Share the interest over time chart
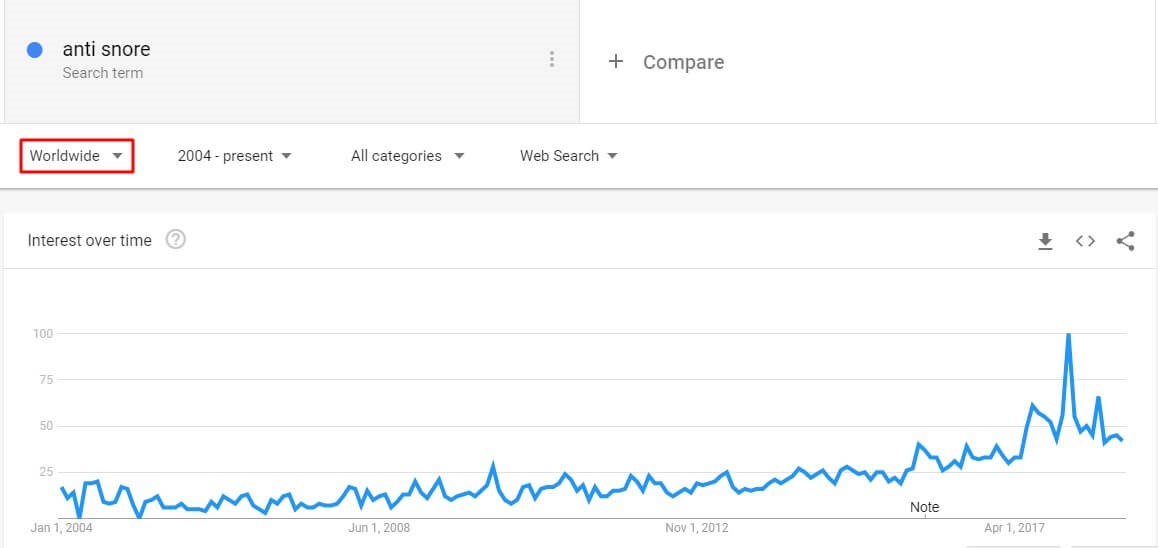Screen dimensions: 1158x548 coord(1125,241)
